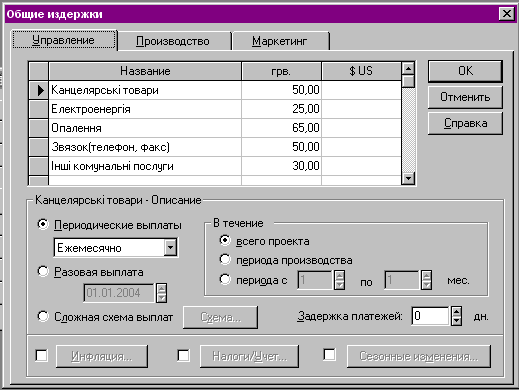Click the 30,00 value for Інші комунальні послуги
The width and height of the screenshot is (519, 390).
pyautogui.click(x=281, y=166)
